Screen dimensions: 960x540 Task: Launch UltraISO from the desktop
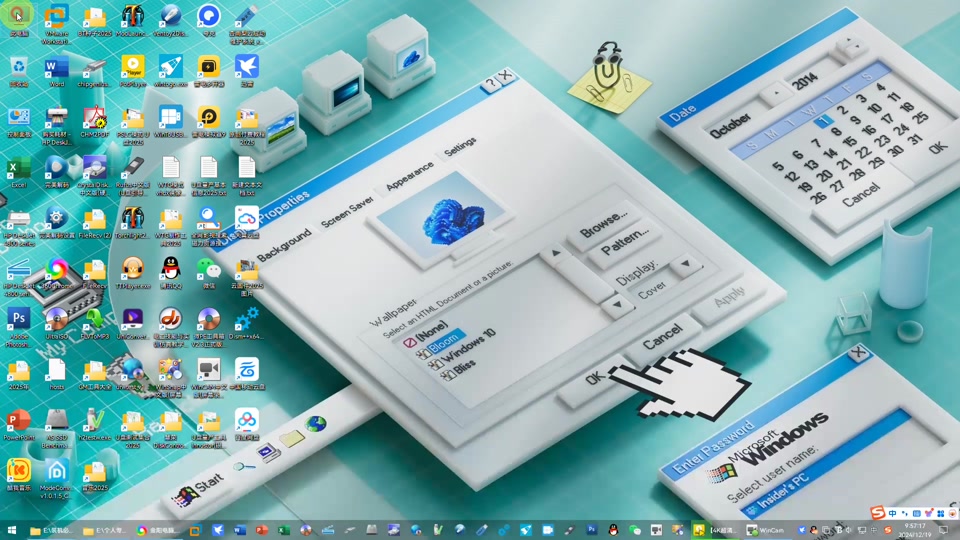pos(56,324)
